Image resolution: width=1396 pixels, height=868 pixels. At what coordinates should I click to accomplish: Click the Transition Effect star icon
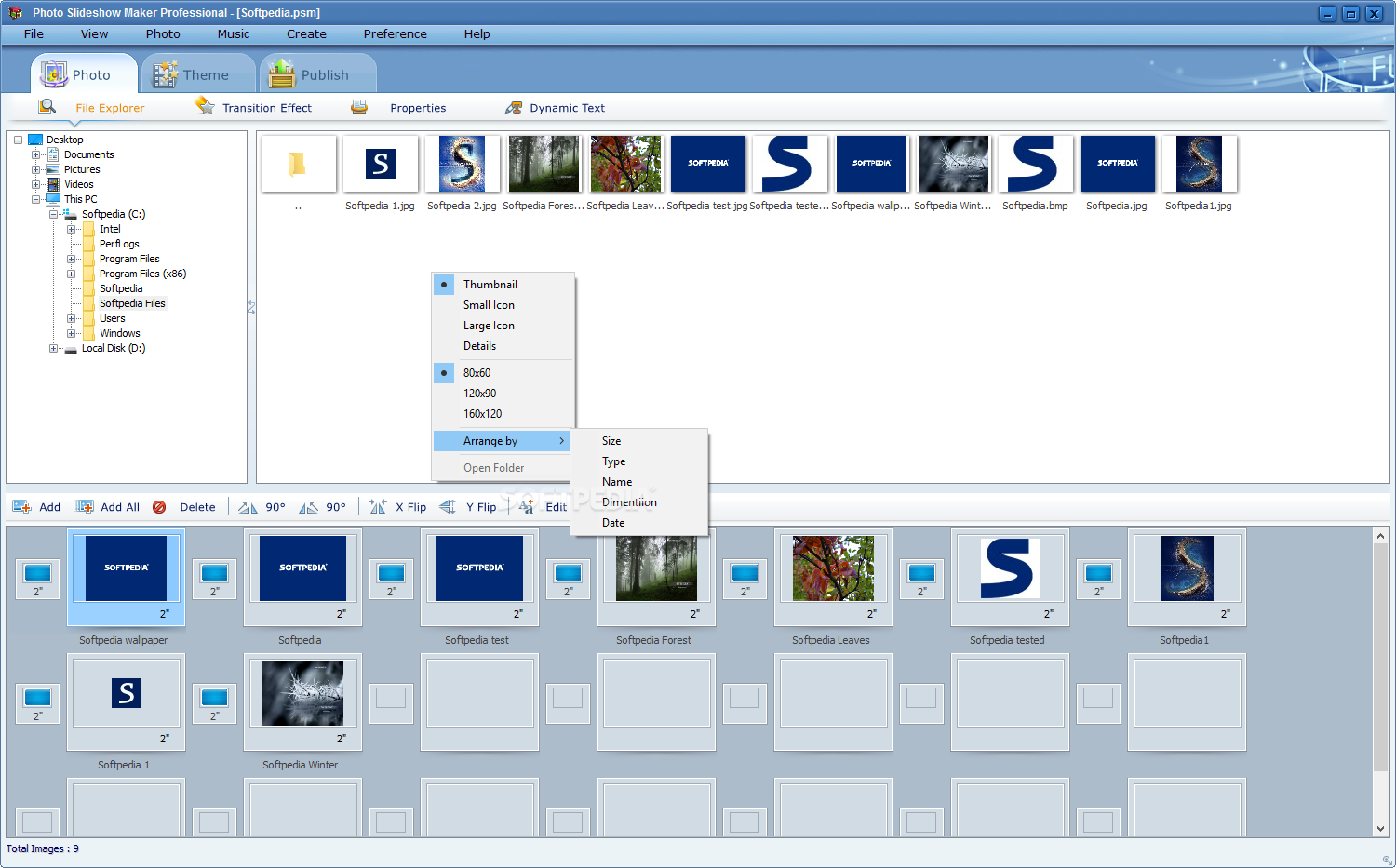click(x=205, y=106)
